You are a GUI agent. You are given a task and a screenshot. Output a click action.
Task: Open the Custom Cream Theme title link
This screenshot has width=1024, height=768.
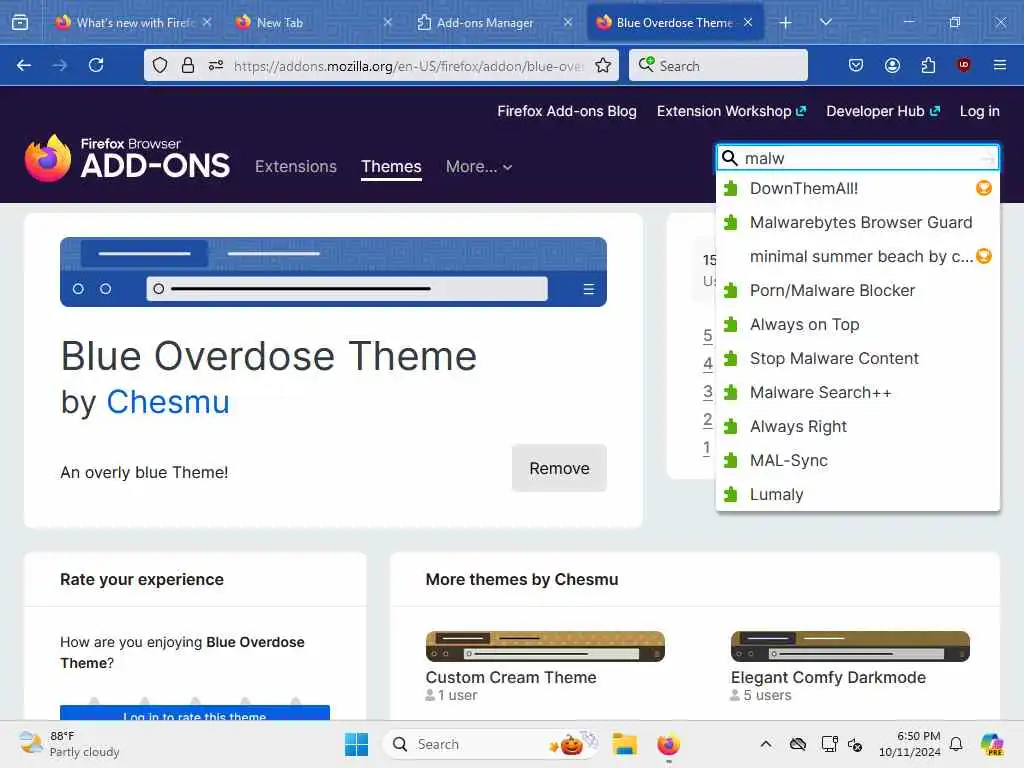click(511, 677)
